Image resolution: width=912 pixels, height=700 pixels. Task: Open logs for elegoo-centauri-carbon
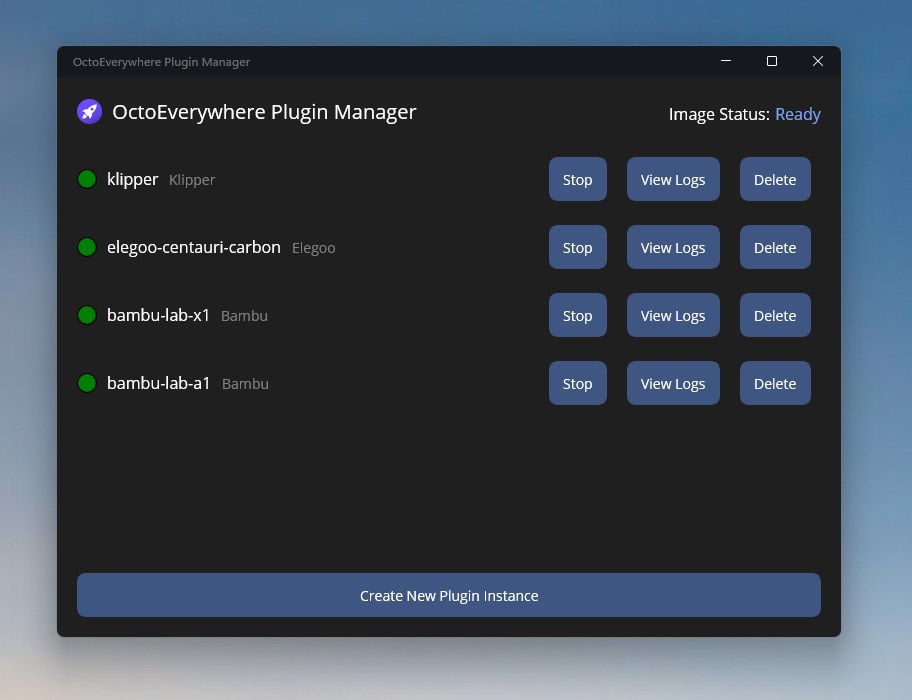[673, 248]
